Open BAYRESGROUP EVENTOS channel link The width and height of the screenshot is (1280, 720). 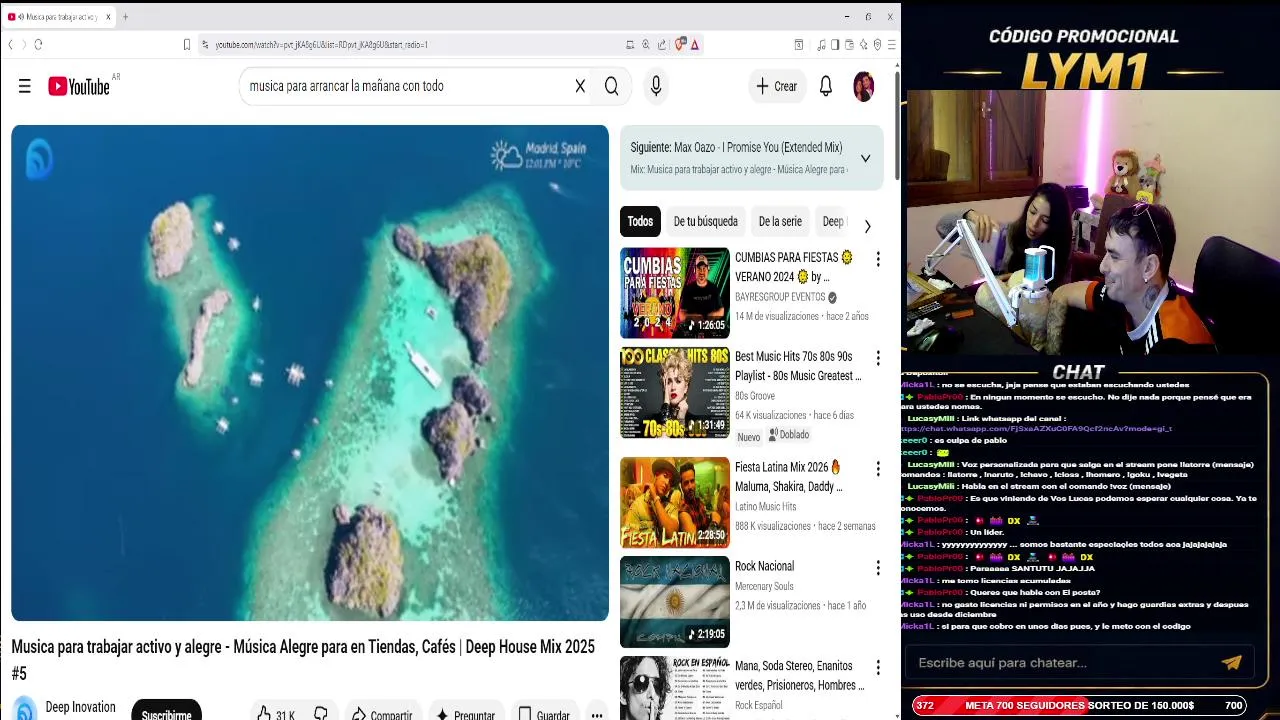780,297
